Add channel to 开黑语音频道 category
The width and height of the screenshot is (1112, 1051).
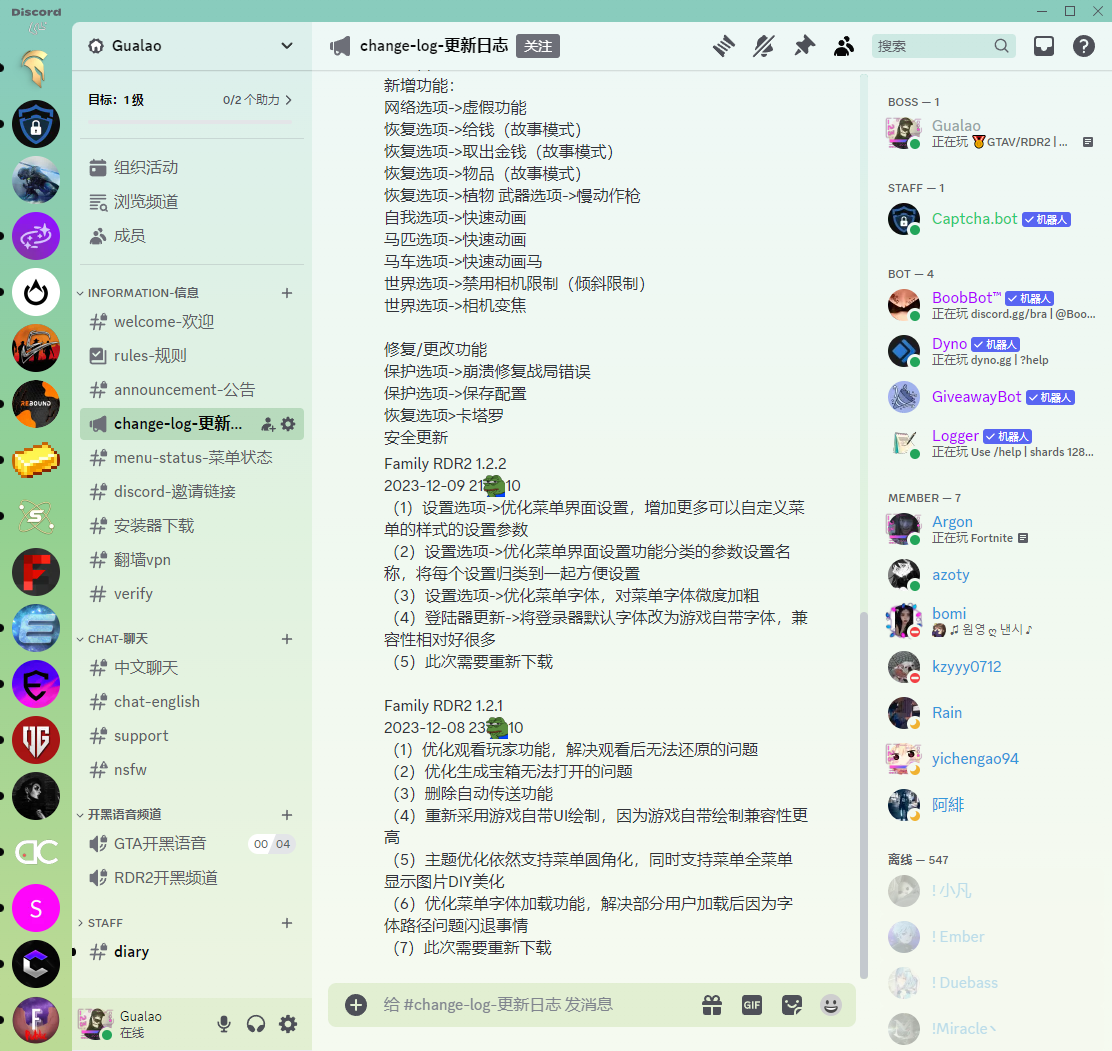[x=287, y=815]
